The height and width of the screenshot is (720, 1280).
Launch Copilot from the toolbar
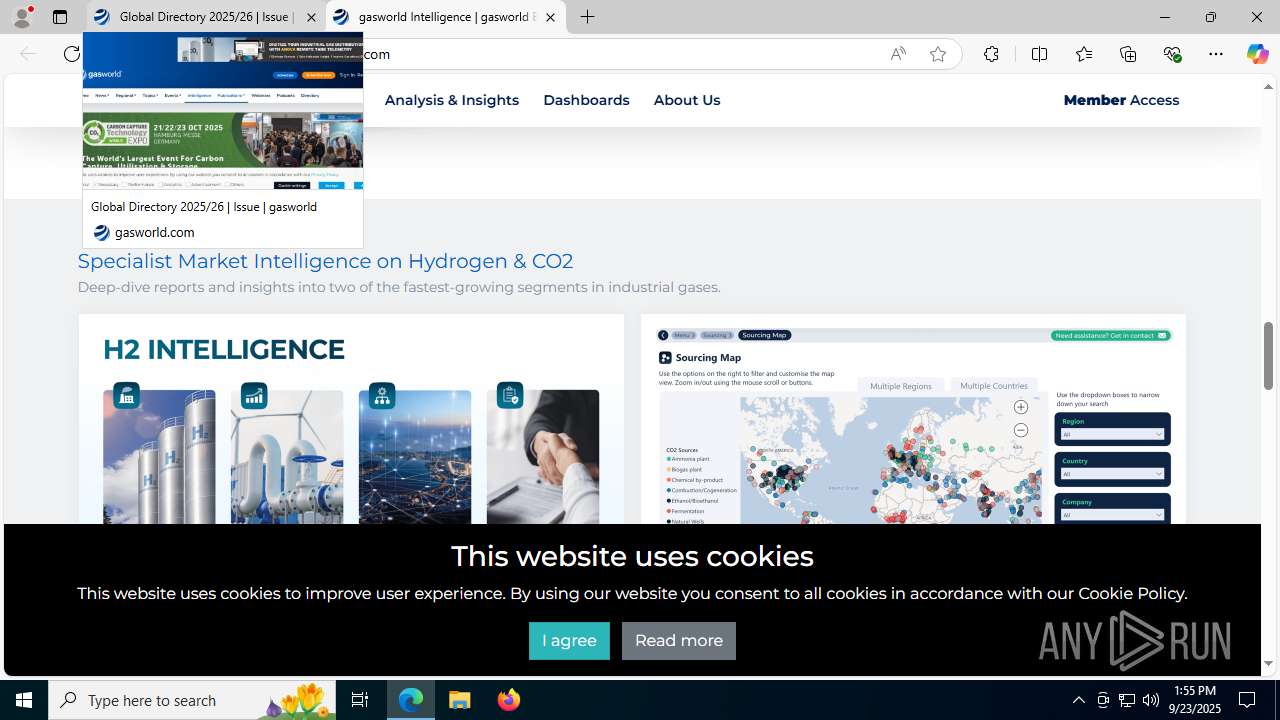[1257, 54]
